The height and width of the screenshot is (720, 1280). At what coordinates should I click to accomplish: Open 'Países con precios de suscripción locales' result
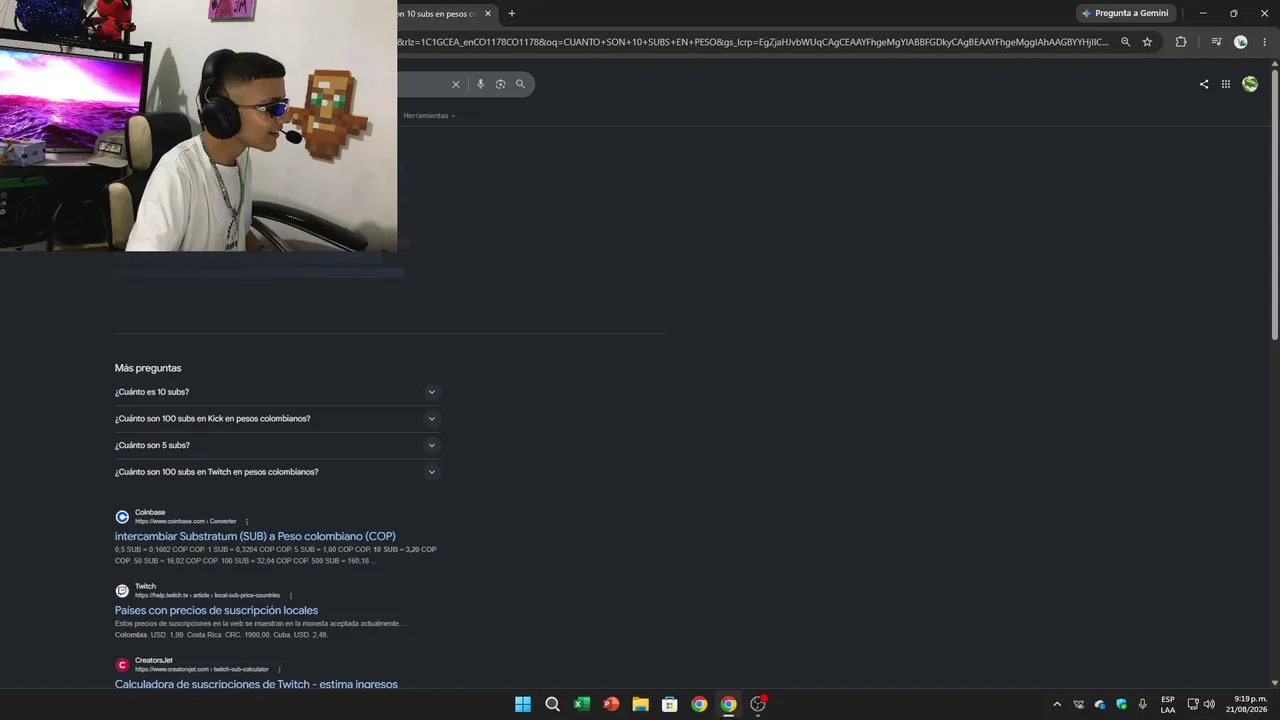(216, 611)
